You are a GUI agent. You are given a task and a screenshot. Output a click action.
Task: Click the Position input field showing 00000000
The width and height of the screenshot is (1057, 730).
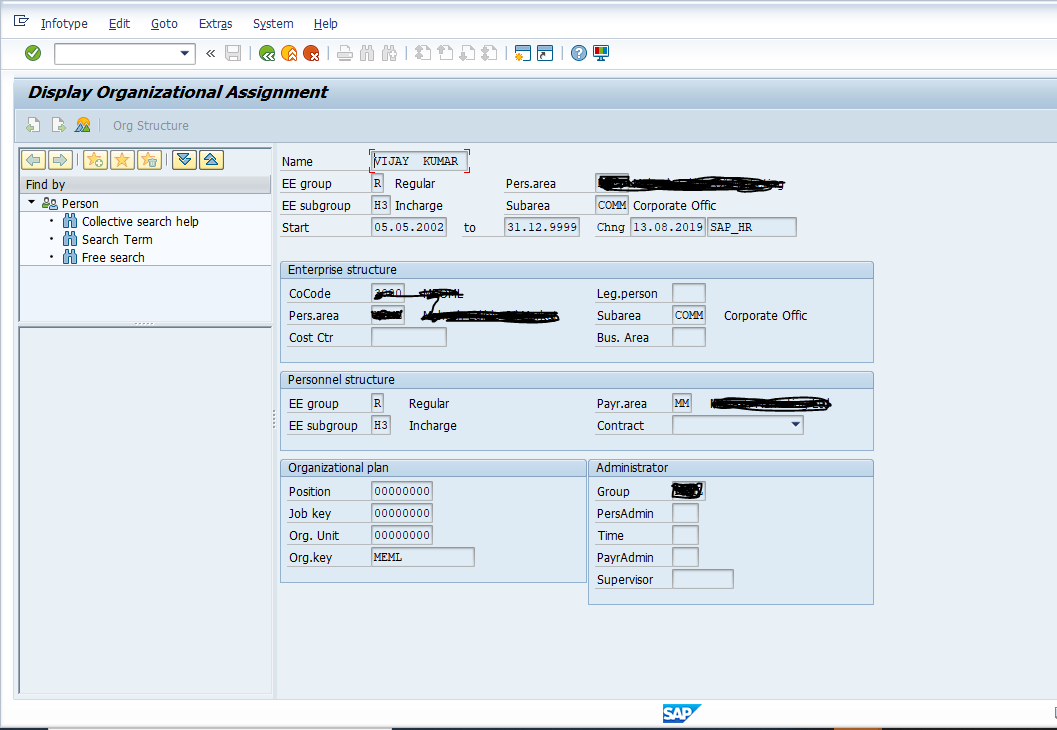pyautogui.click(x=401, y=490)
